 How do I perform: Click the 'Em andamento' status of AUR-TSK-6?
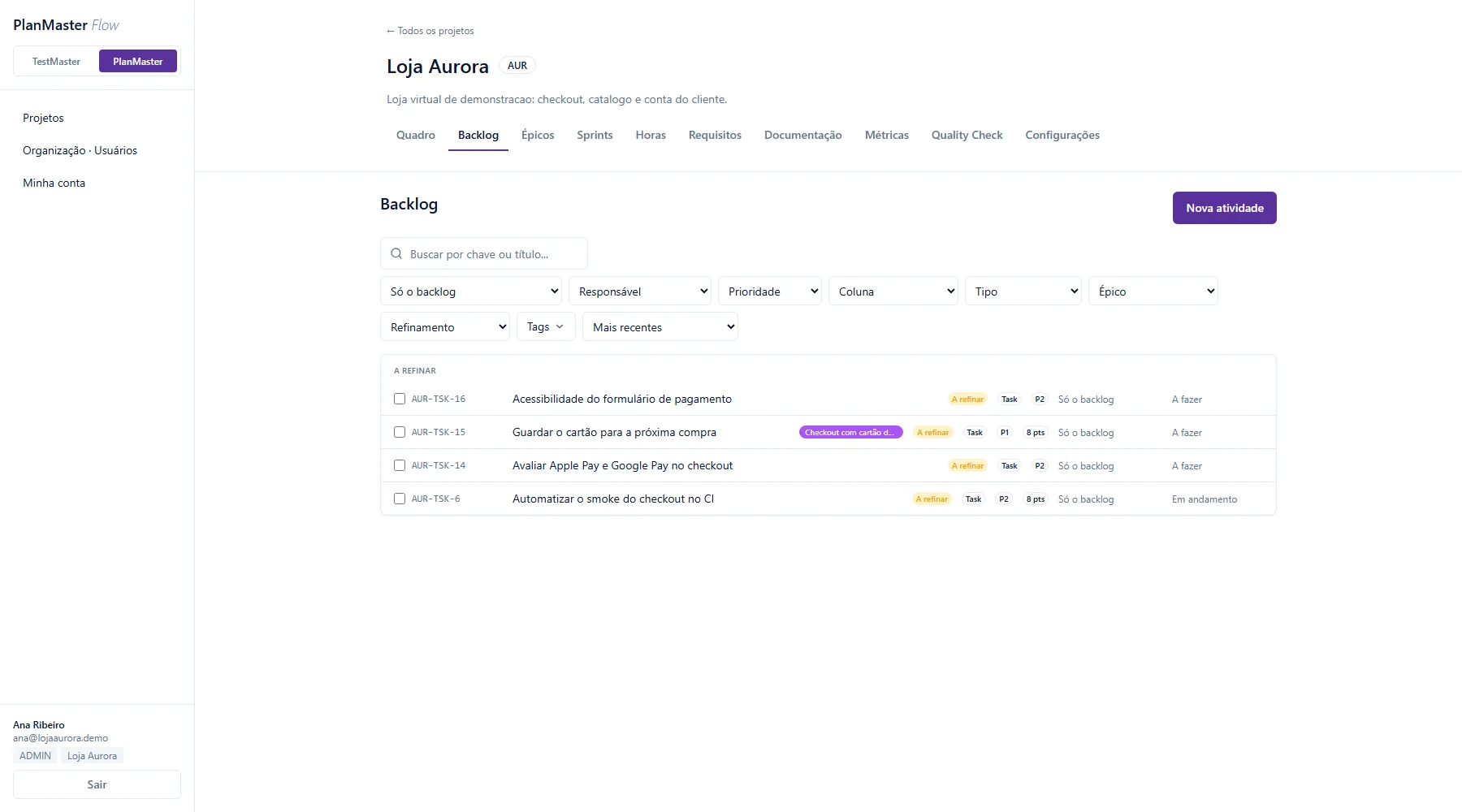[1205, 499]
